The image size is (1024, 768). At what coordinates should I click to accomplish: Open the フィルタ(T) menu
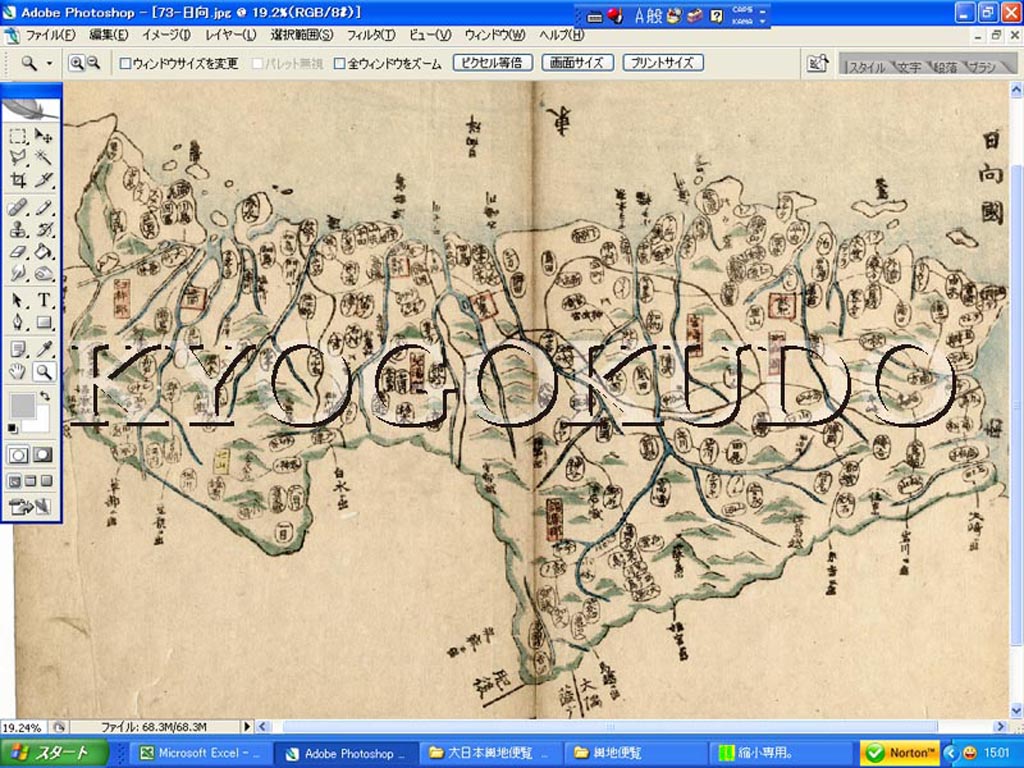click(371, 35)
